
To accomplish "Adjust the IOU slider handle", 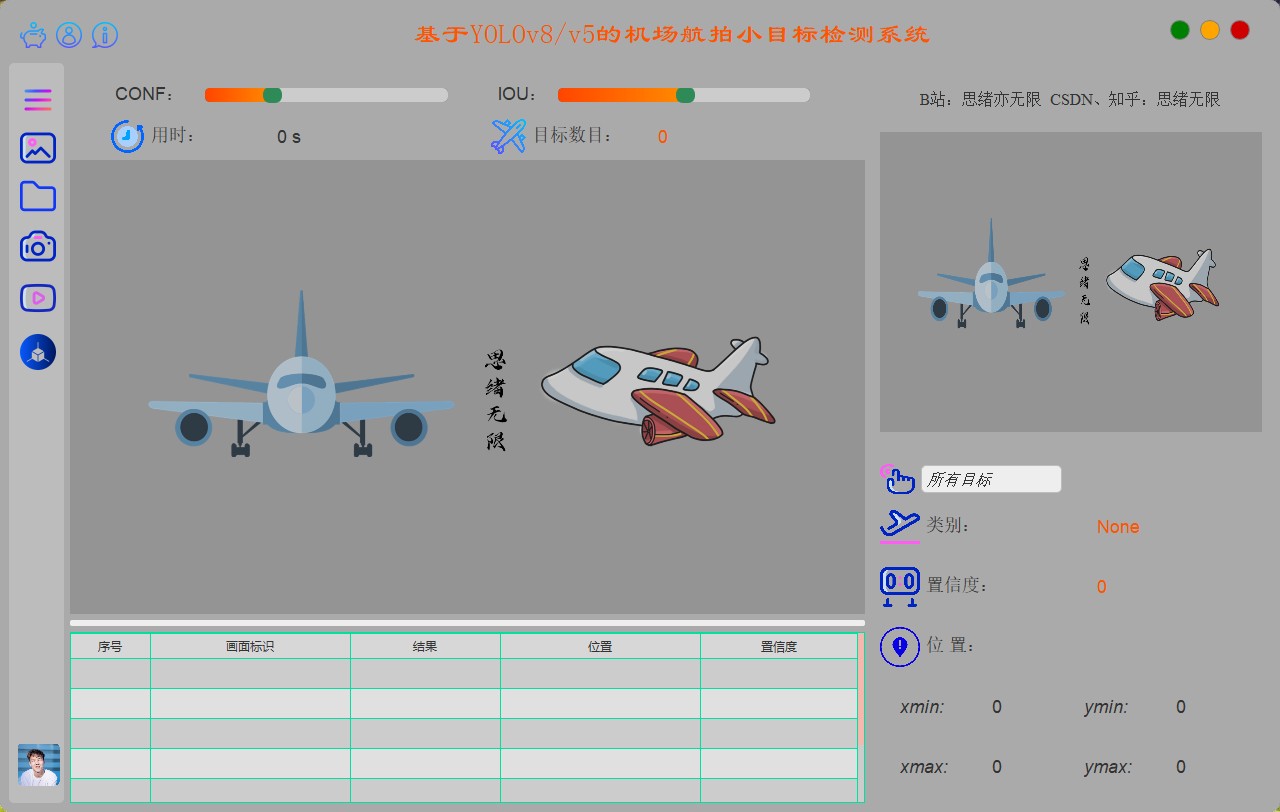I will point(685,95).
